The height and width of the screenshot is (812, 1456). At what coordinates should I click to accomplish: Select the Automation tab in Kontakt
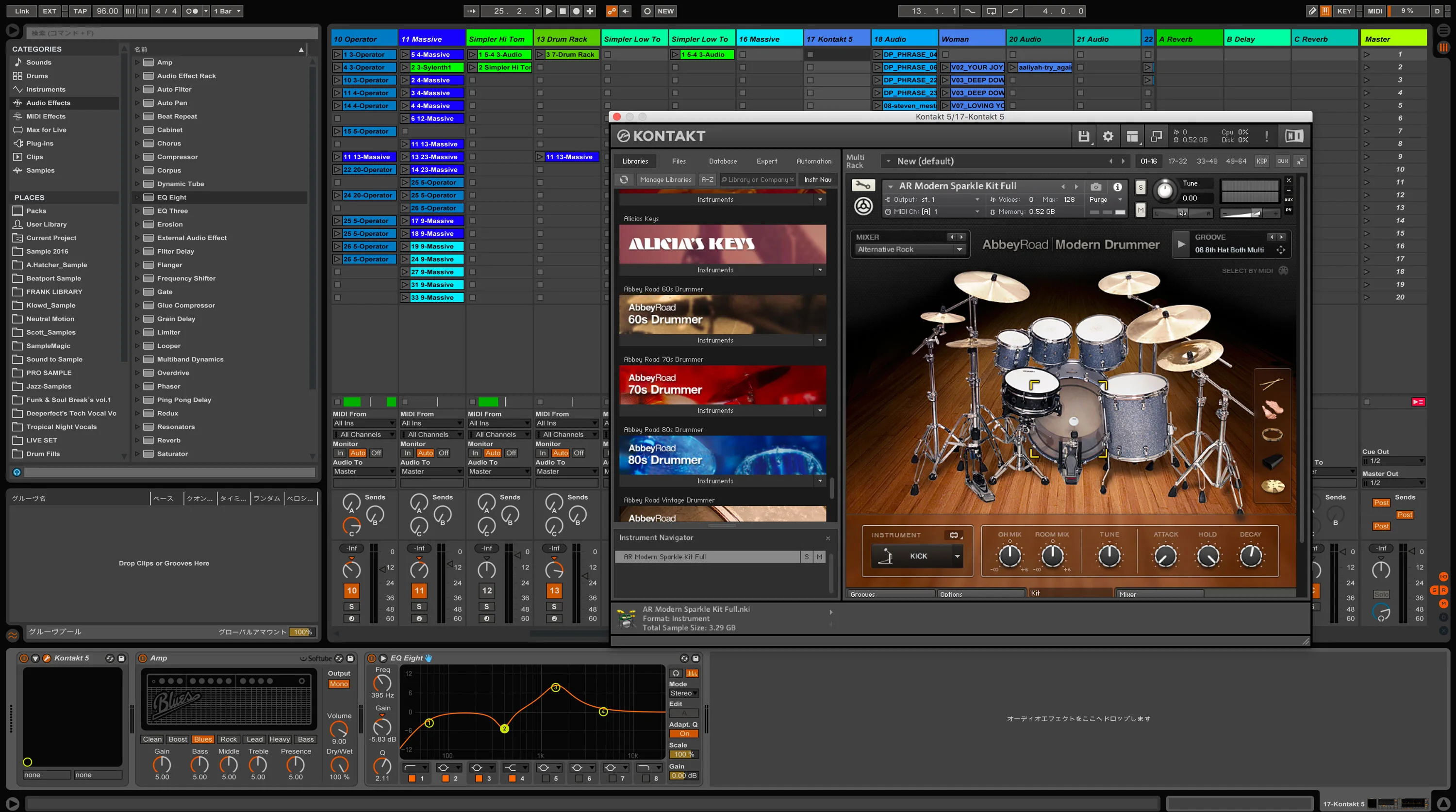click(811, 161)
